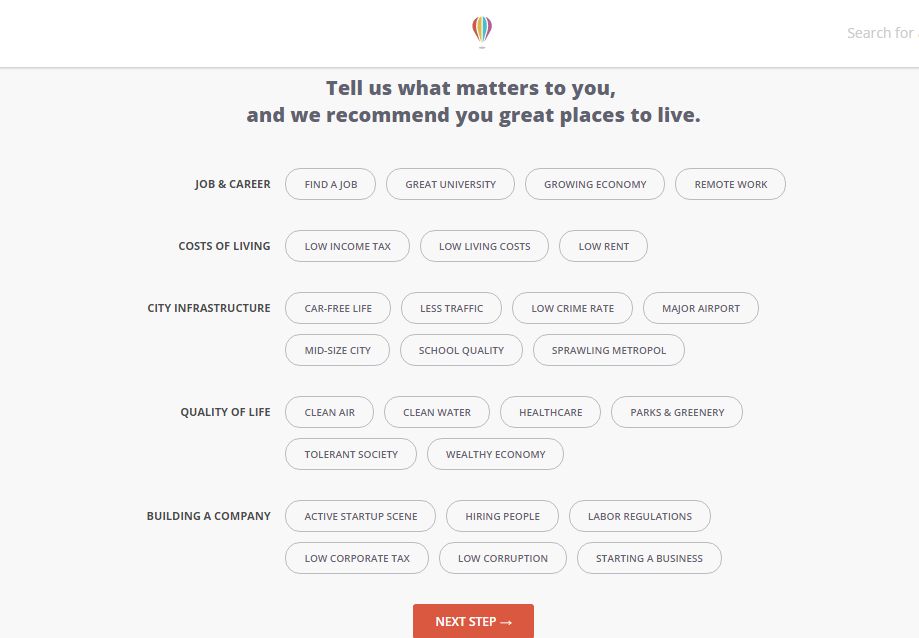Screen dimensions: 919x638
Task: Pick the Parks & Greenery tag
Action: click(x=677, y=412)
